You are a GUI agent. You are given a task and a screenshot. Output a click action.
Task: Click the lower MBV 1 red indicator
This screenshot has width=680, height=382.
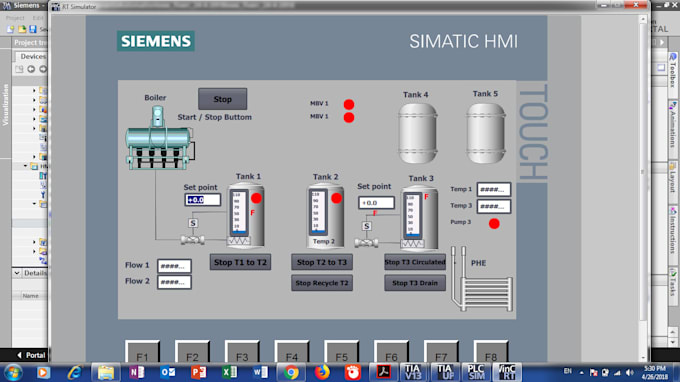(x=349, y=118)
